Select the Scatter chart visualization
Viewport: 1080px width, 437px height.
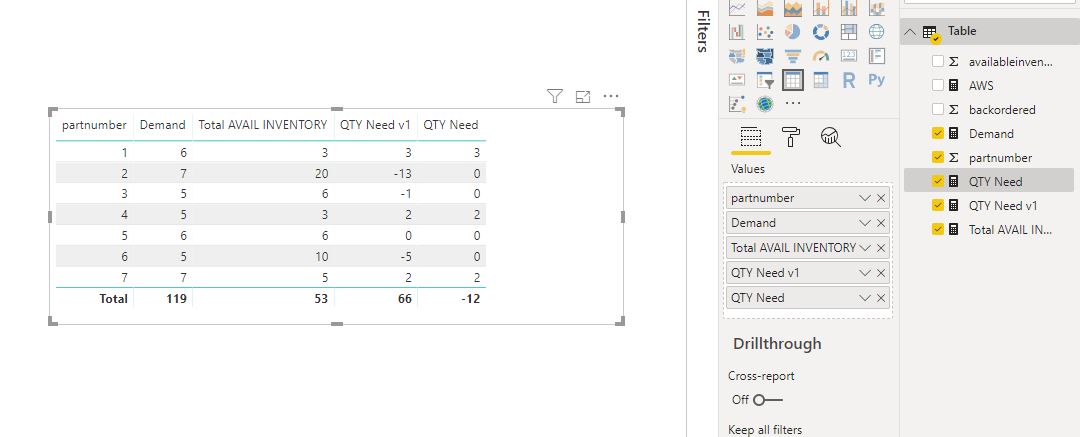[x=765, y=32]
